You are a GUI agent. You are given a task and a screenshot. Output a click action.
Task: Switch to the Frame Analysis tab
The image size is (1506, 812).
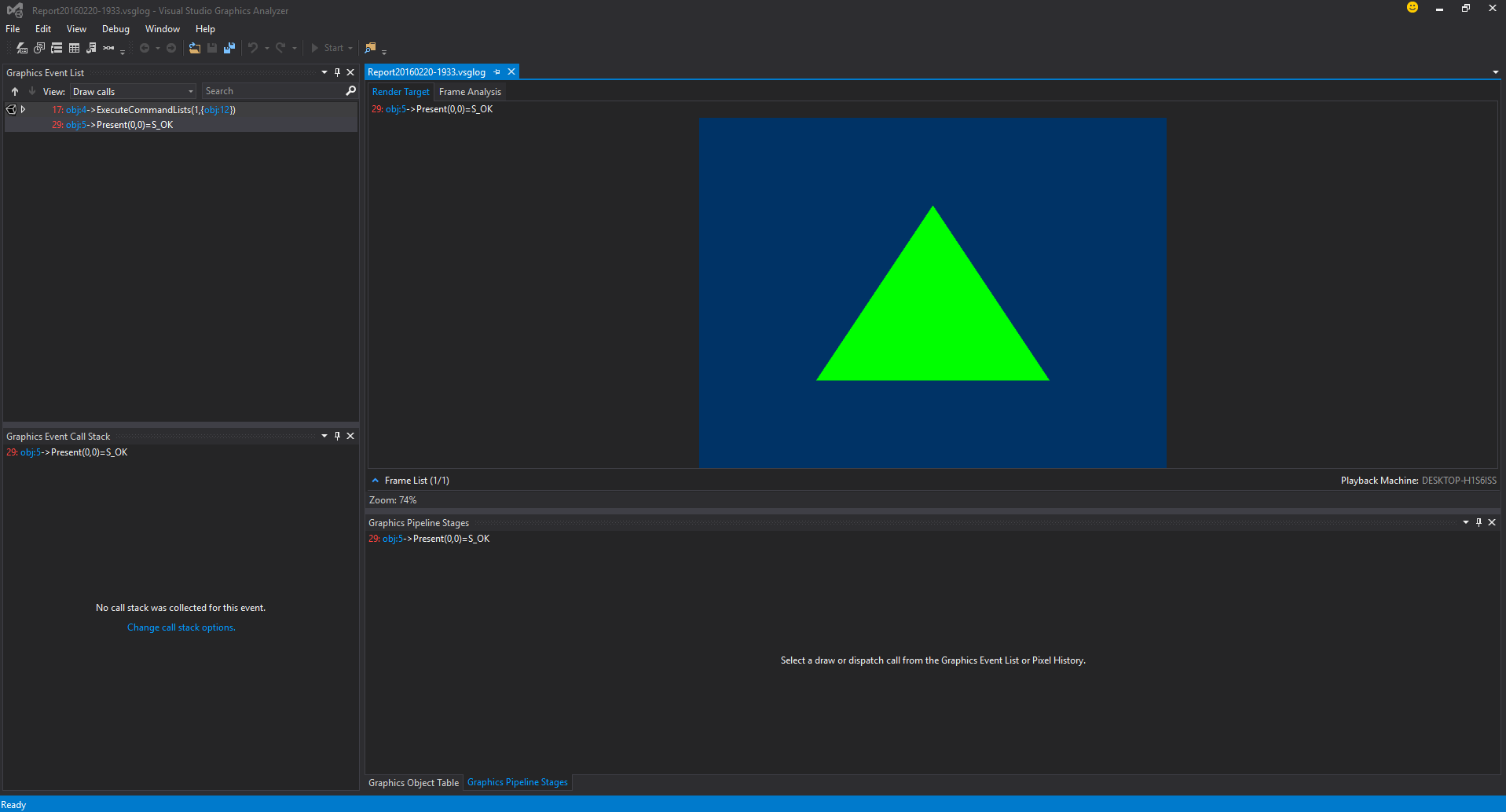click(470, 92)
